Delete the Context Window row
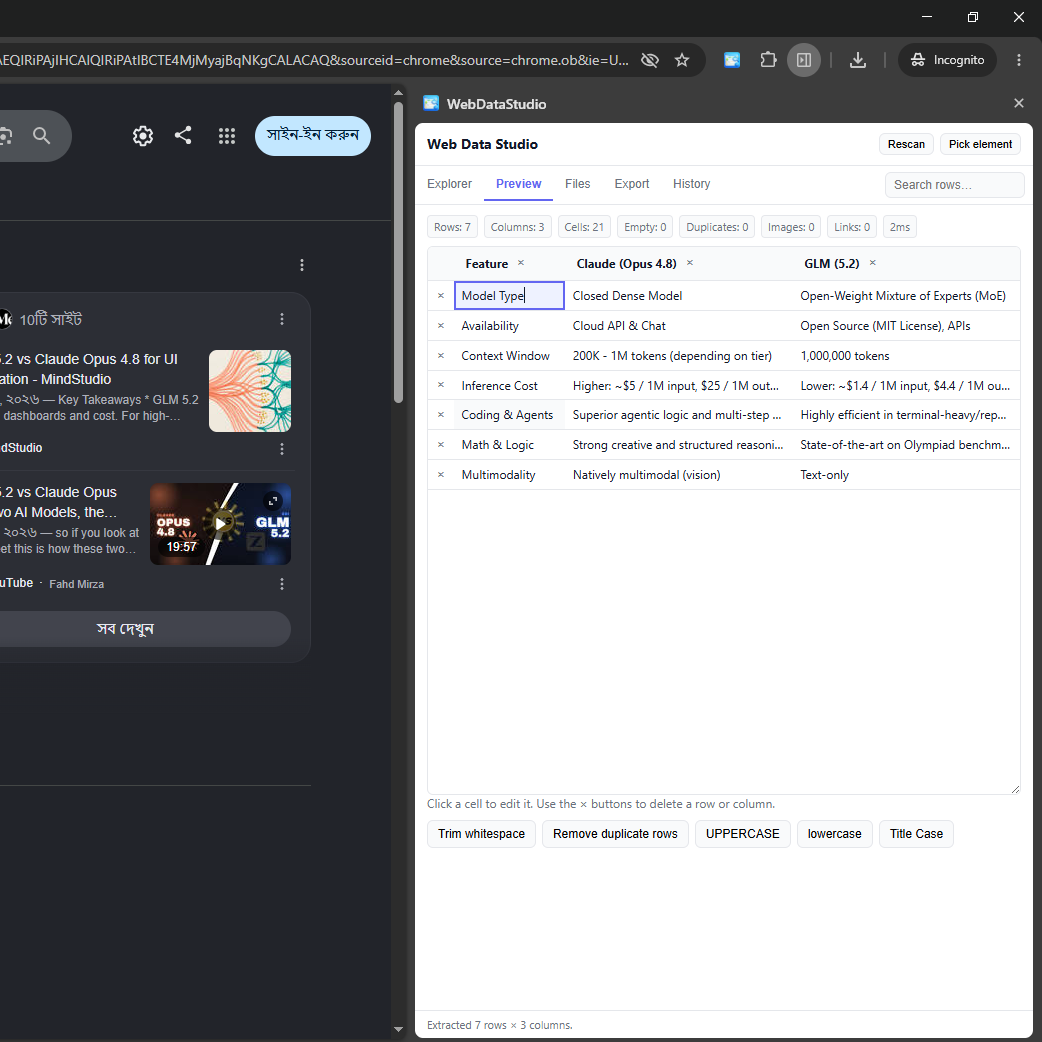Image resolution: width=1042 pixels, height=1042 pixels. (x=441, y=356)
